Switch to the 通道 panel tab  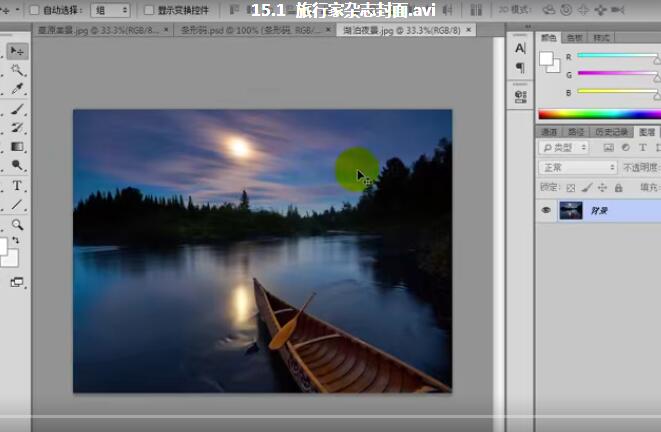(548, 131)
